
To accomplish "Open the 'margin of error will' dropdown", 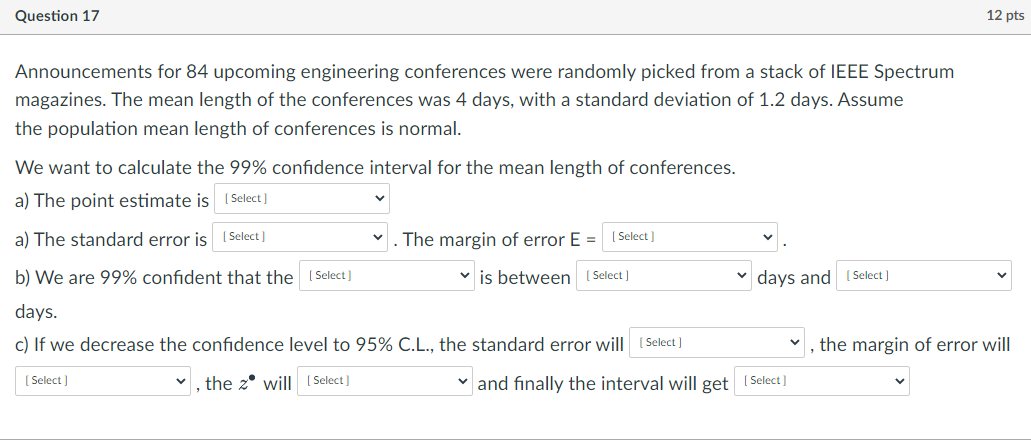I will pos(103,382).
